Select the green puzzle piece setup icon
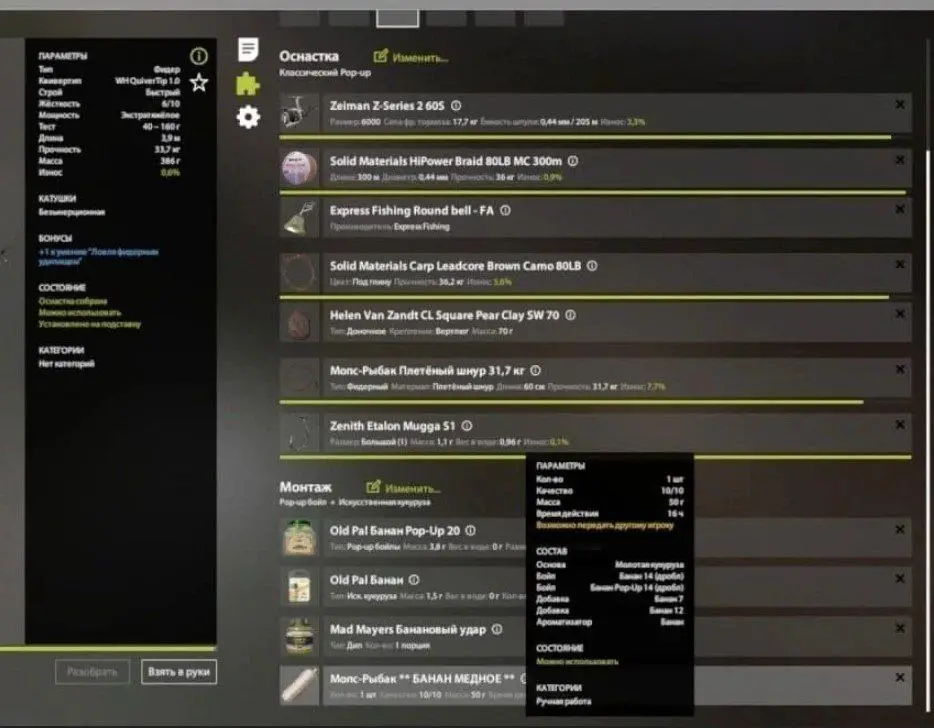The width and height of the screenshot is (934, 728). pos(247,84)
